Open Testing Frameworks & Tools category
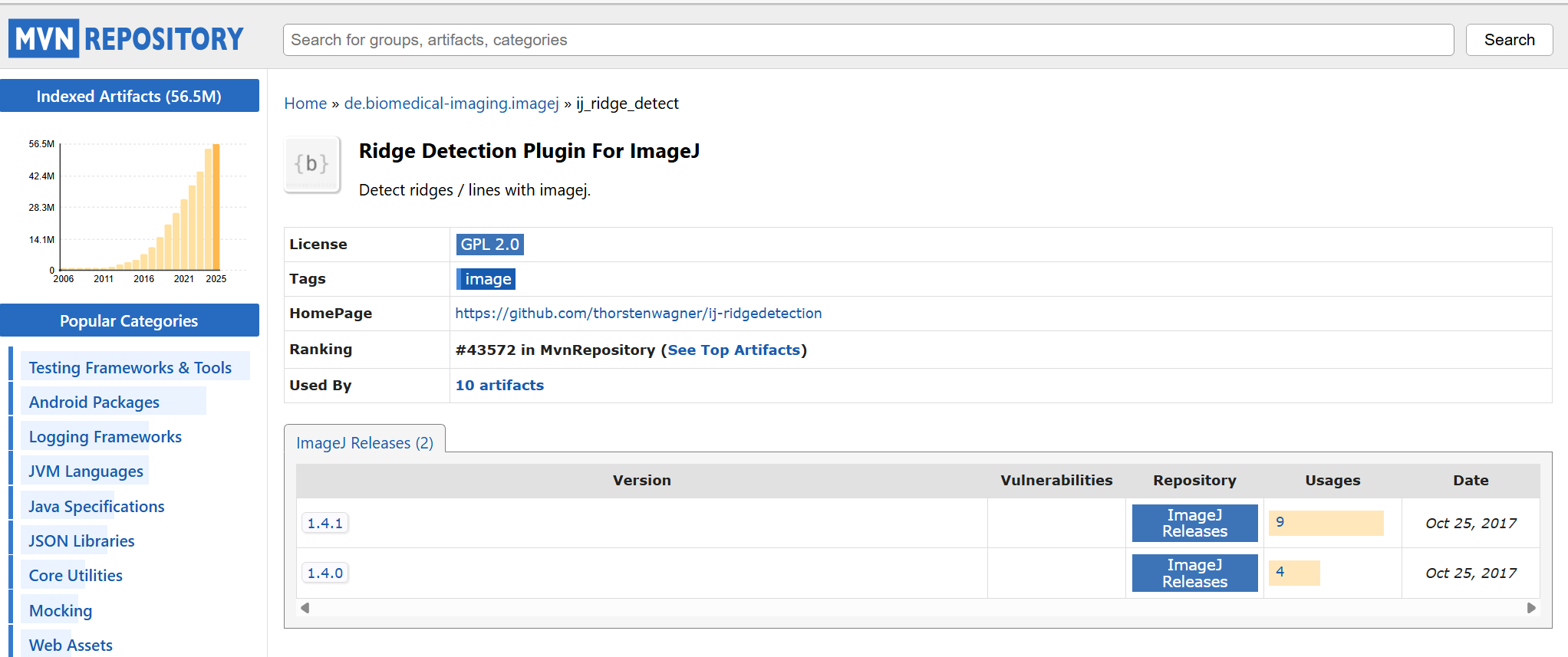The image size is (1568, 657). click(130, 368)
